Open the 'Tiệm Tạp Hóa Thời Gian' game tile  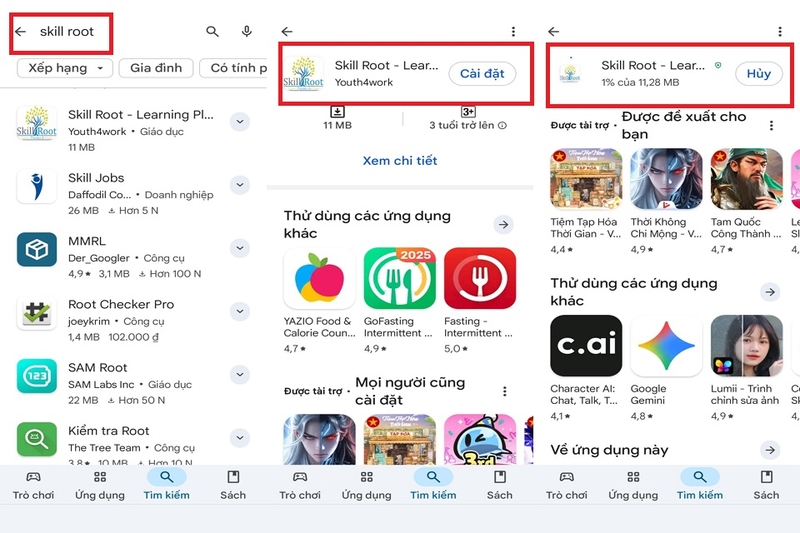pos(586,201)
